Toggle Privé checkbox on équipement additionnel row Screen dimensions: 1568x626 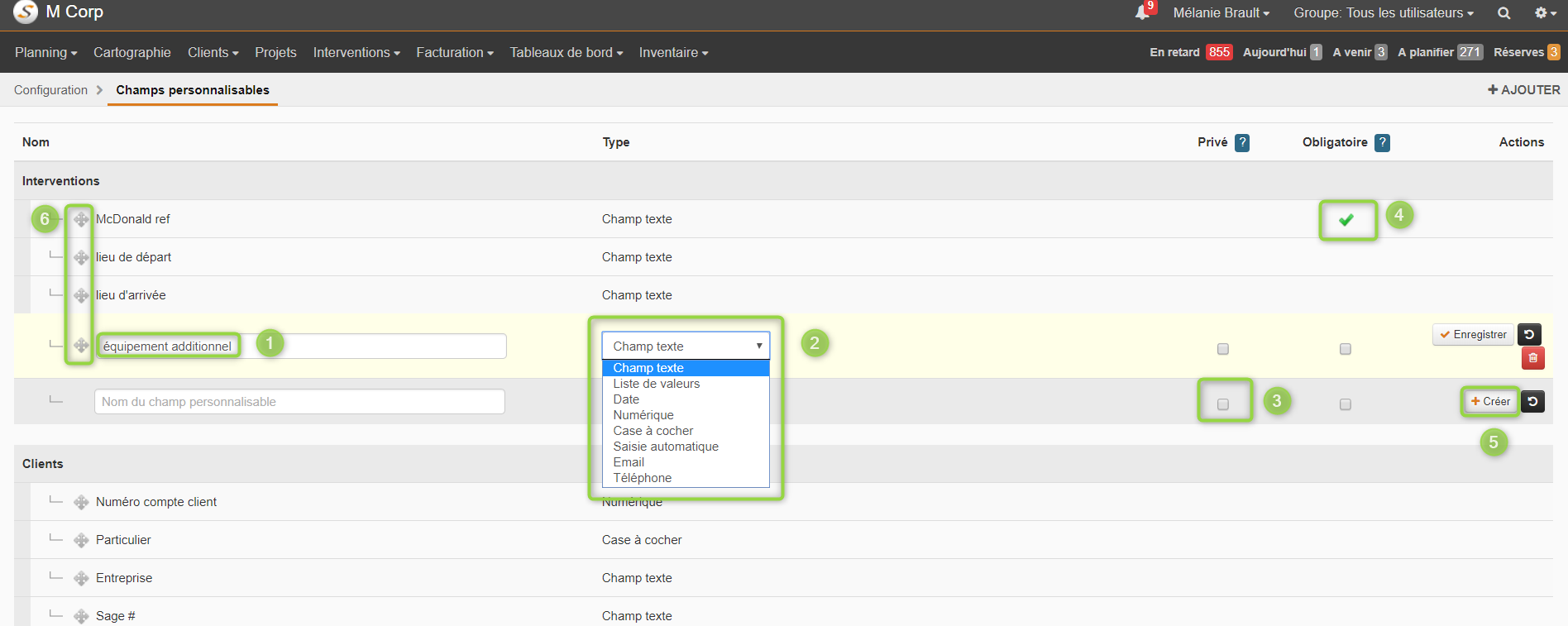(x=1223, y=349)
